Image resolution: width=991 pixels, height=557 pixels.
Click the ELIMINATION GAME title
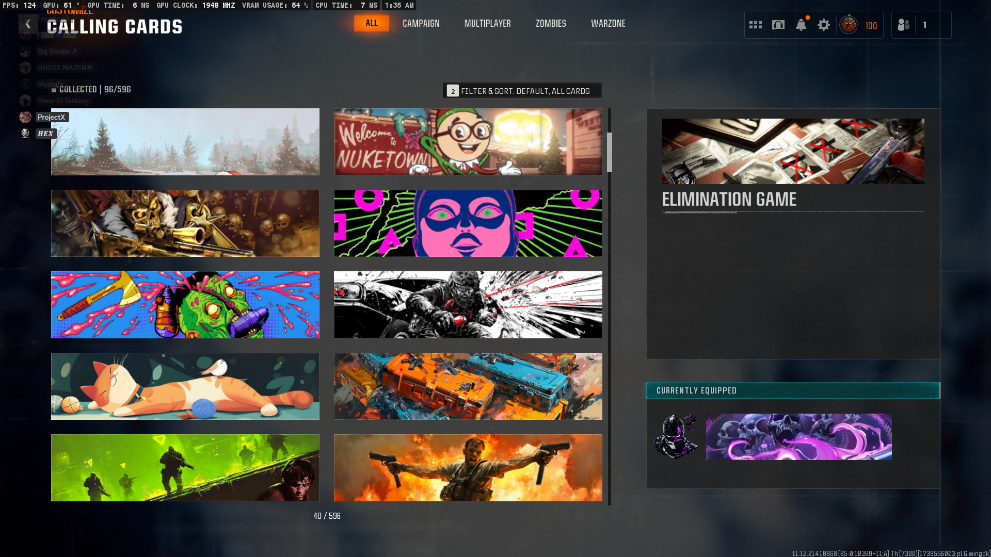pyautogui.click(x=729, y=199)
